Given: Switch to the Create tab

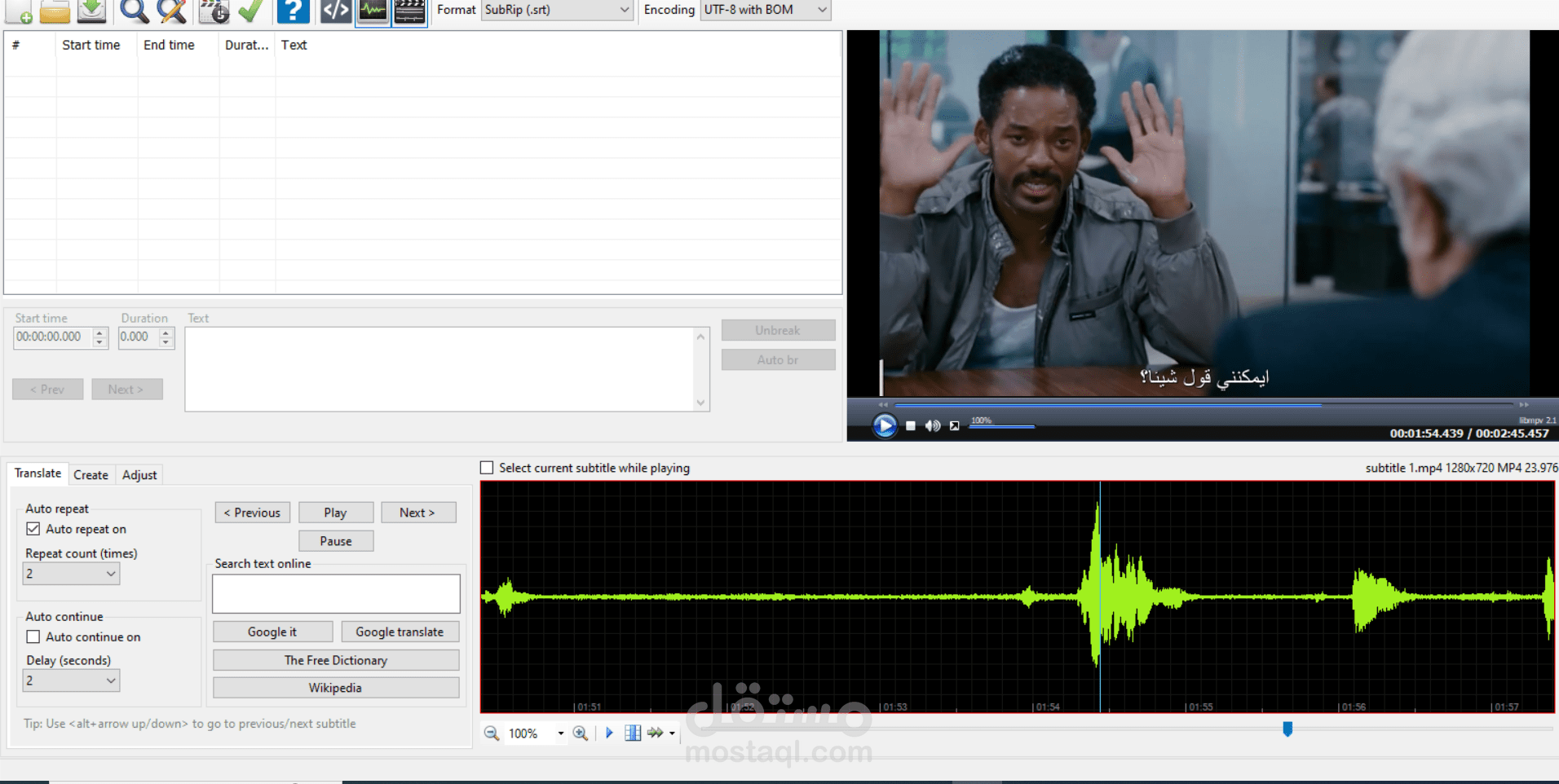Looking at the screenshot, I should pos(91,475).
